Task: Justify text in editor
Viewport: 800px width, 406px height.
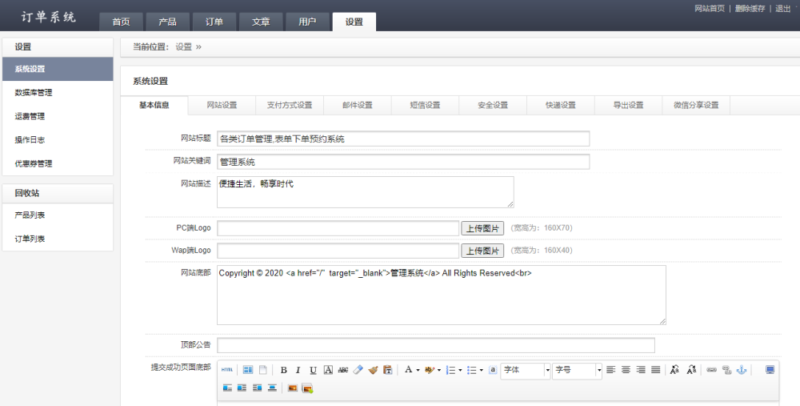Action: (x=656, y=370)
